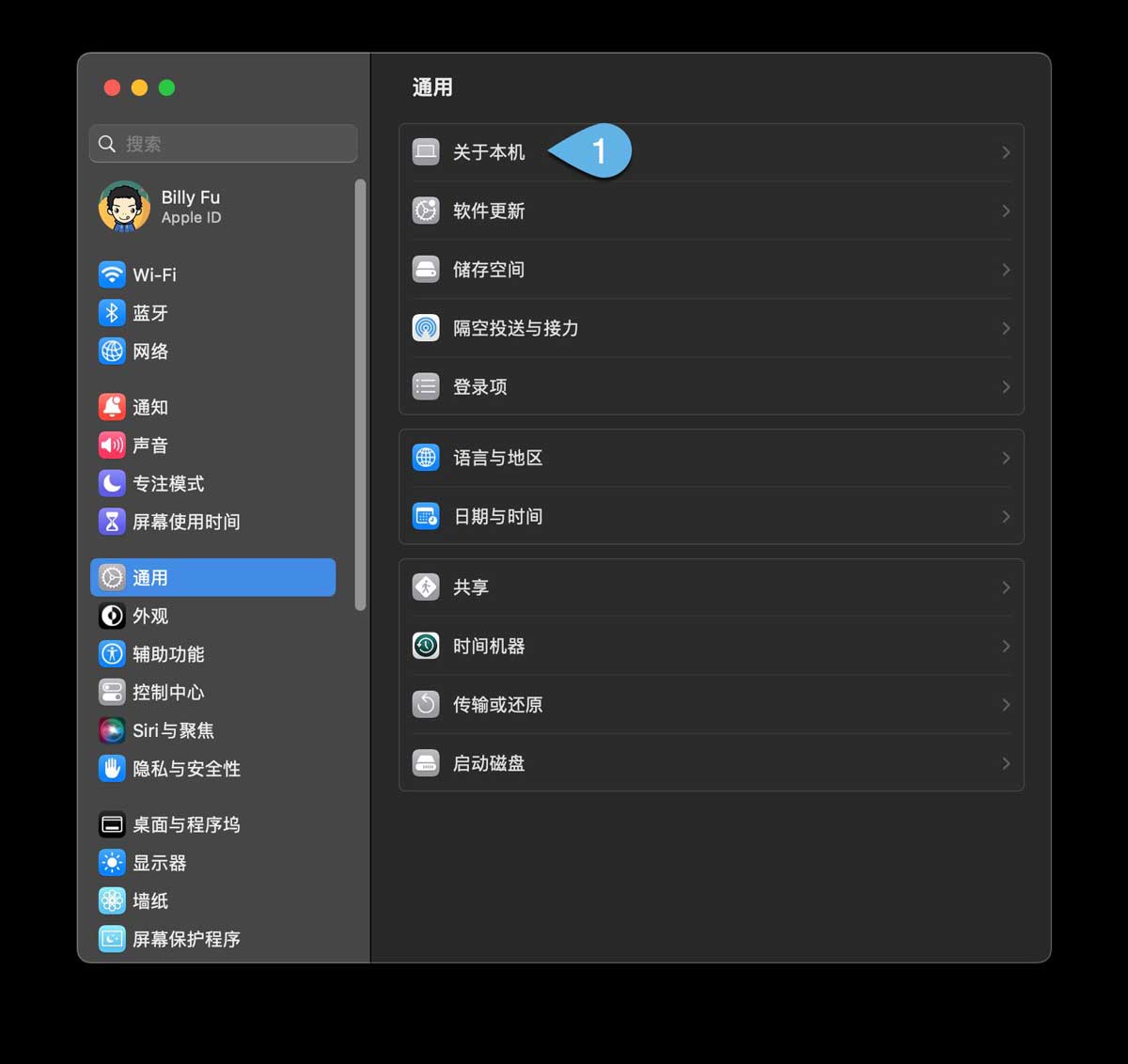Viewport: 1128px width, 1064px height.
Task: Open the 蓝牙 Bluetooth icon
Action: (112, 313)
